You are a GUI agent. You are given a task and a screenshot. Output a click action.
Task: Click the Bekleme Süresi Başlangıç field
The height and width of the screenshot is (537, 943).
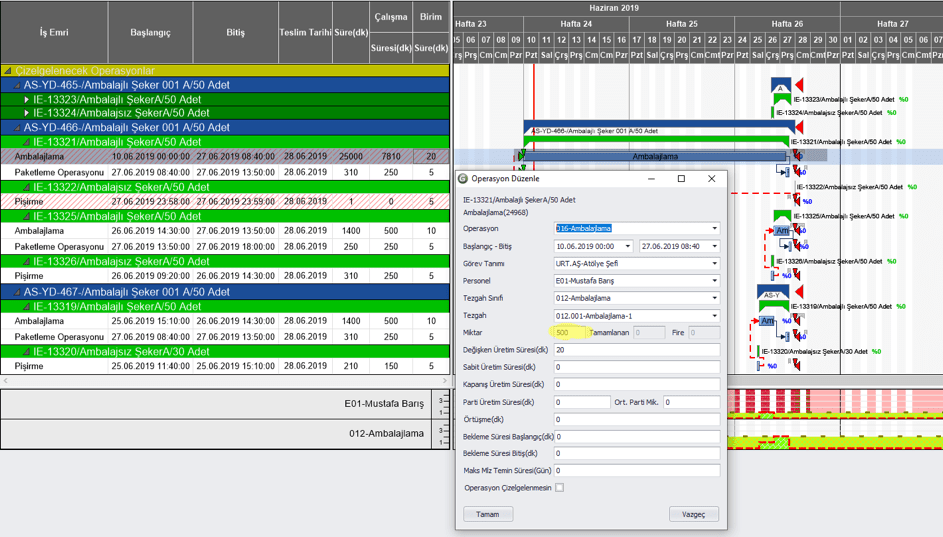(636, 437)
